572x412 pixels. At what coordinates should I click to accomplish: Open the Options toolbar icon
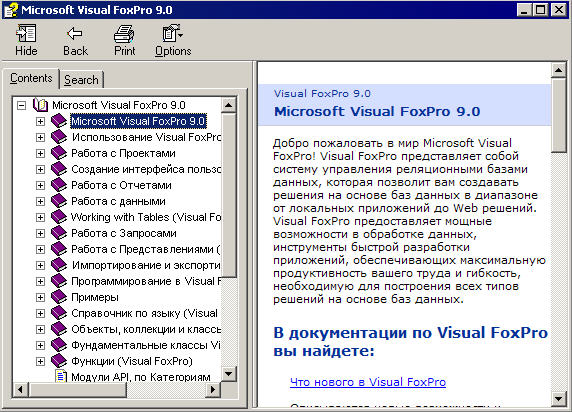tap(173, 34)
